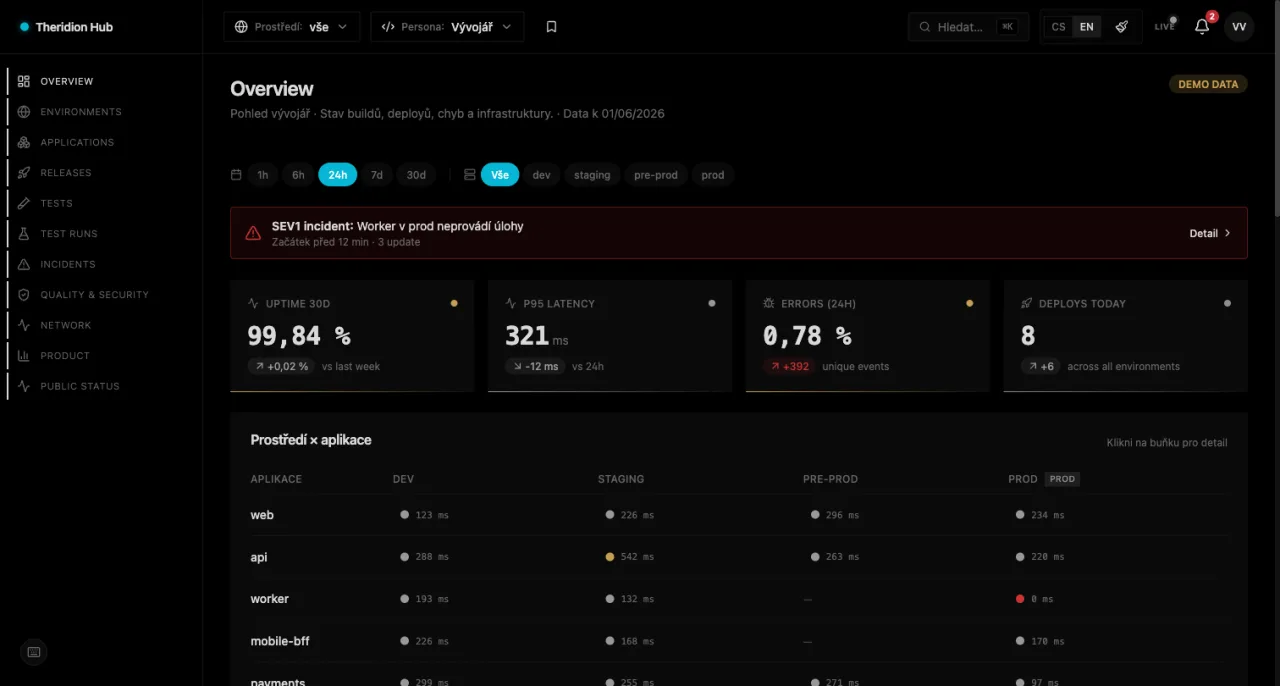Open the Deploys Today card
The image size is (1280, 686).
[x=1126, y=336]
